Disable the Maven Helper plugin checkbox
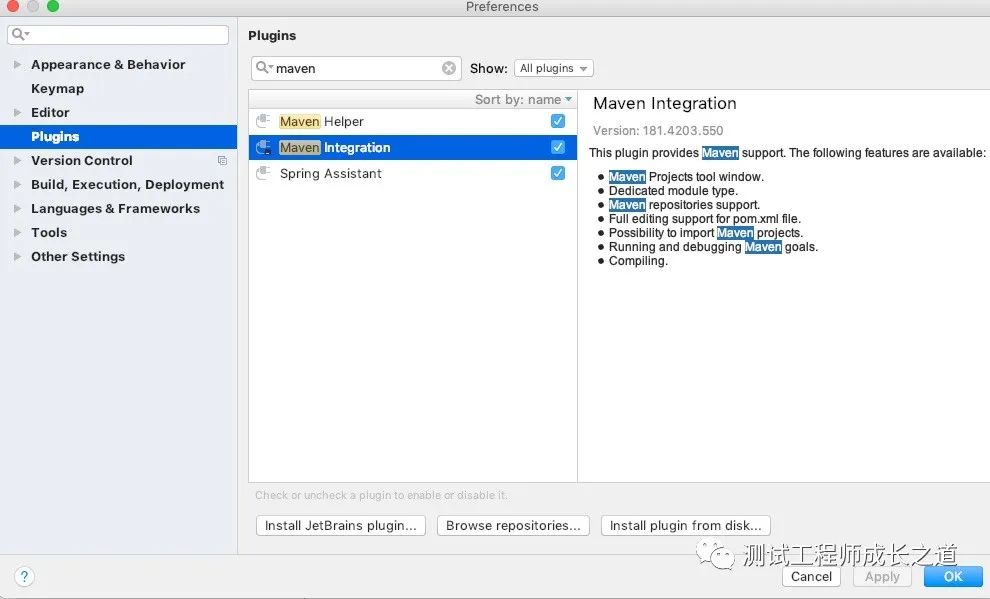The width and height of the screenshot is (990, 599). click(558, 121)
